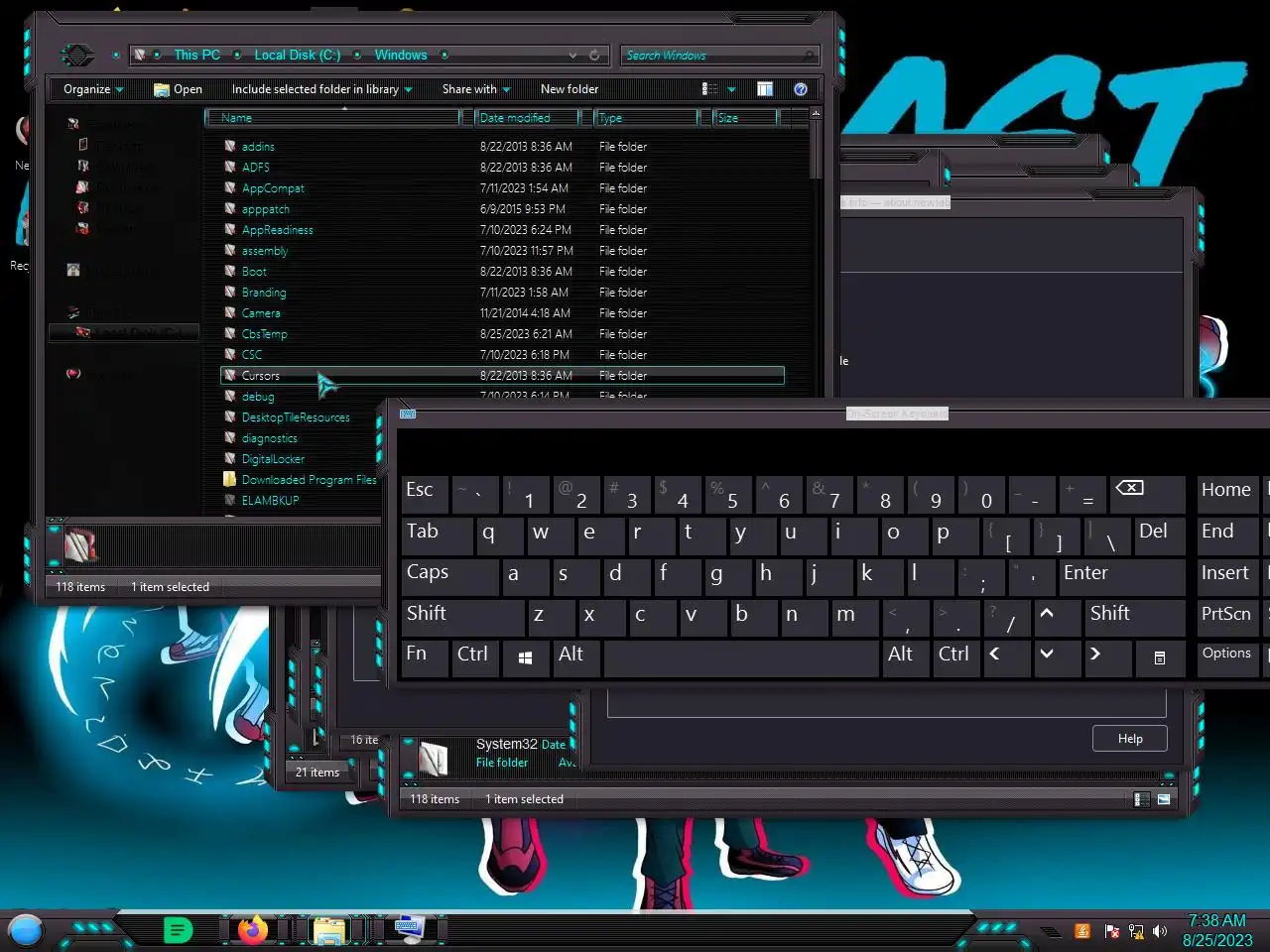The image size is (1270, 952).
Task: Select the Downloaded Program Files folder
Action: coord(309,480)
